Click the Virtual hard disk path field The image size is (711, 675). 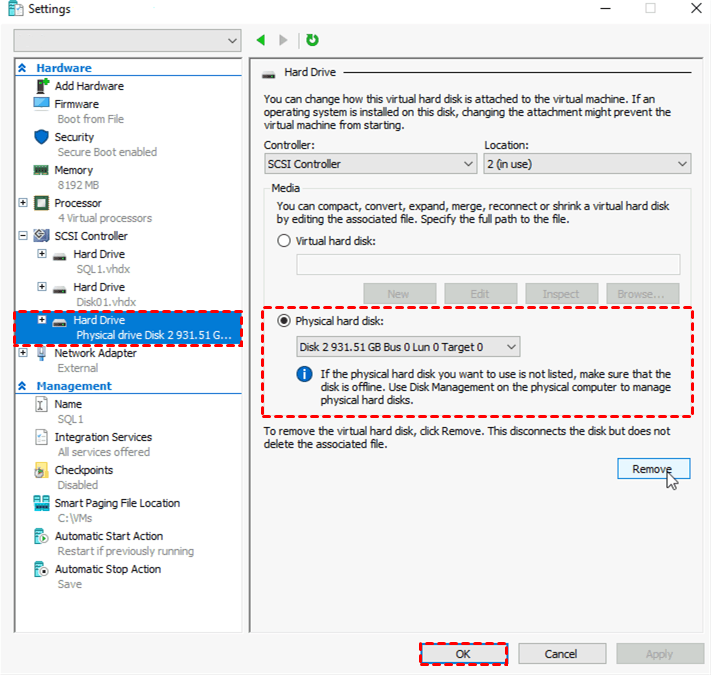488,264
